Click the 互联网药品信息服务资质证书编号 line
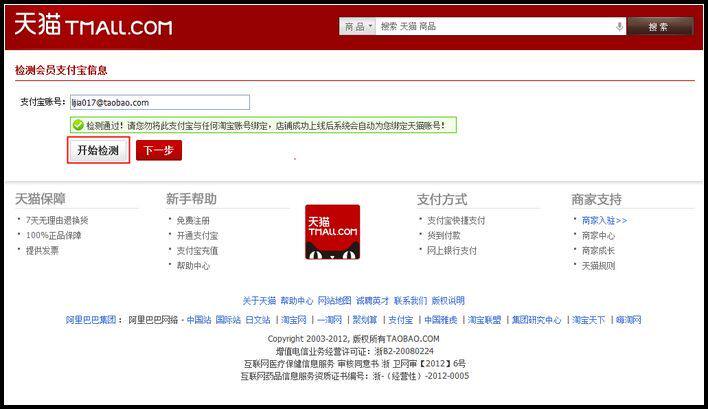The width and height of the screenshot is (708, 409). [354, 376]
